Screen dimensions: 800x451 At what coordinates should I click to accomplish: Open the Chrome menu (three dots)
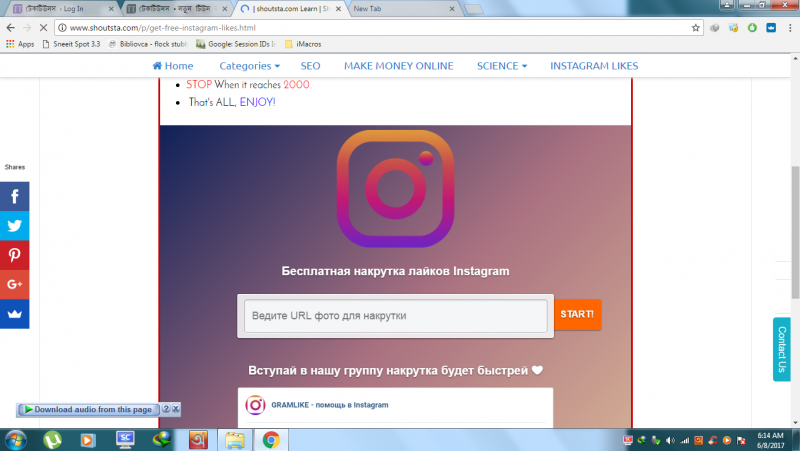(x=790, y=28)
